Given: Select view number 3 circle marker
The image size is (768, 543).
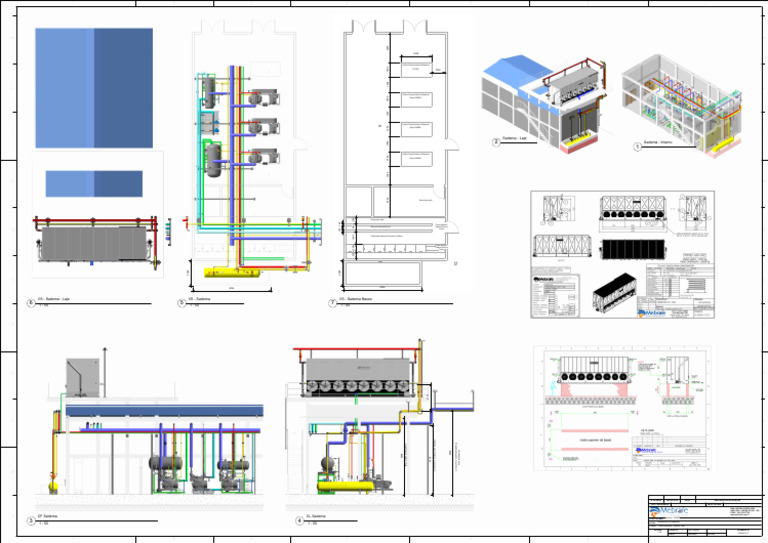Looking at the screenshot, I should (31, 520).
